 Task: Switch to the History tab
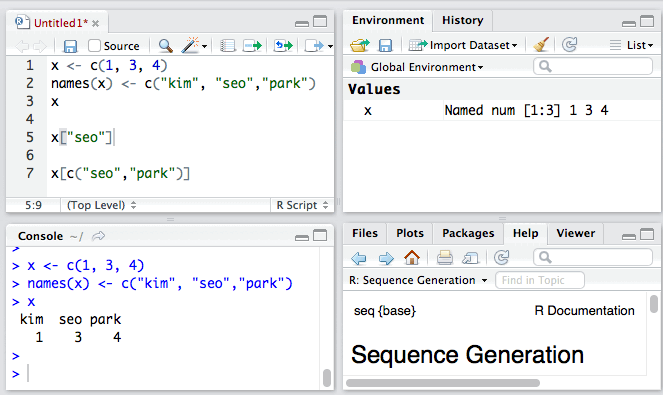pos(463,20)
